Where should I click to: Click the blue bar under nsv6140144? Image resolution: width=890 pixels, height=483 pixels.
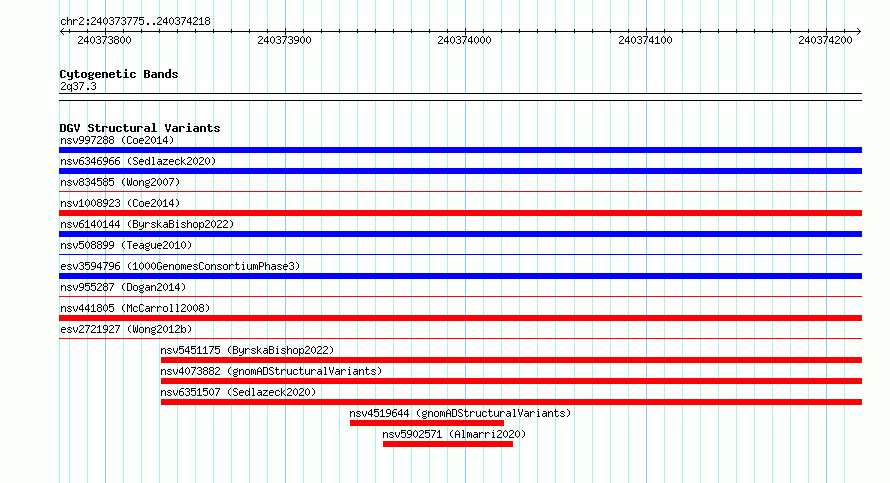460,234
